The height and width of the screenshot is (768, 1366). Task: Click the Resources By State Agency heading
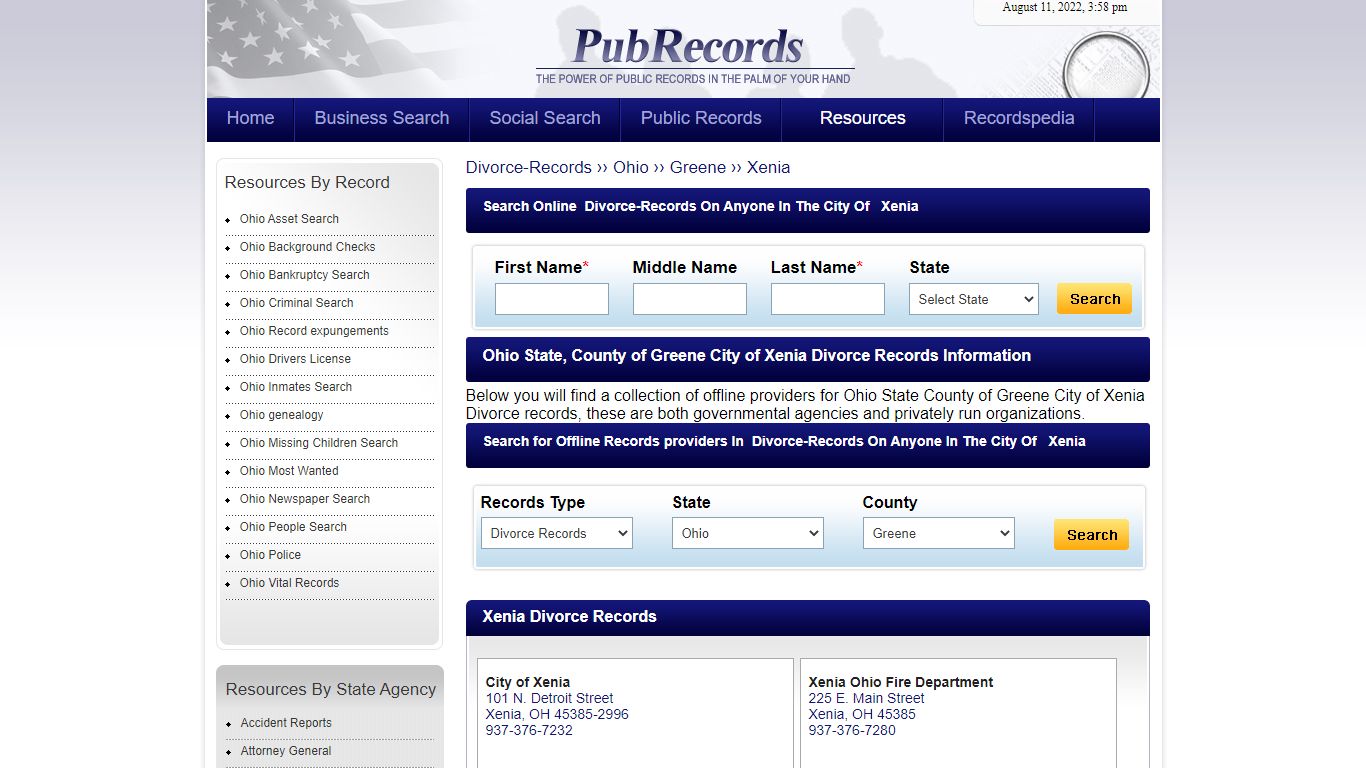[x=331, y=689]
